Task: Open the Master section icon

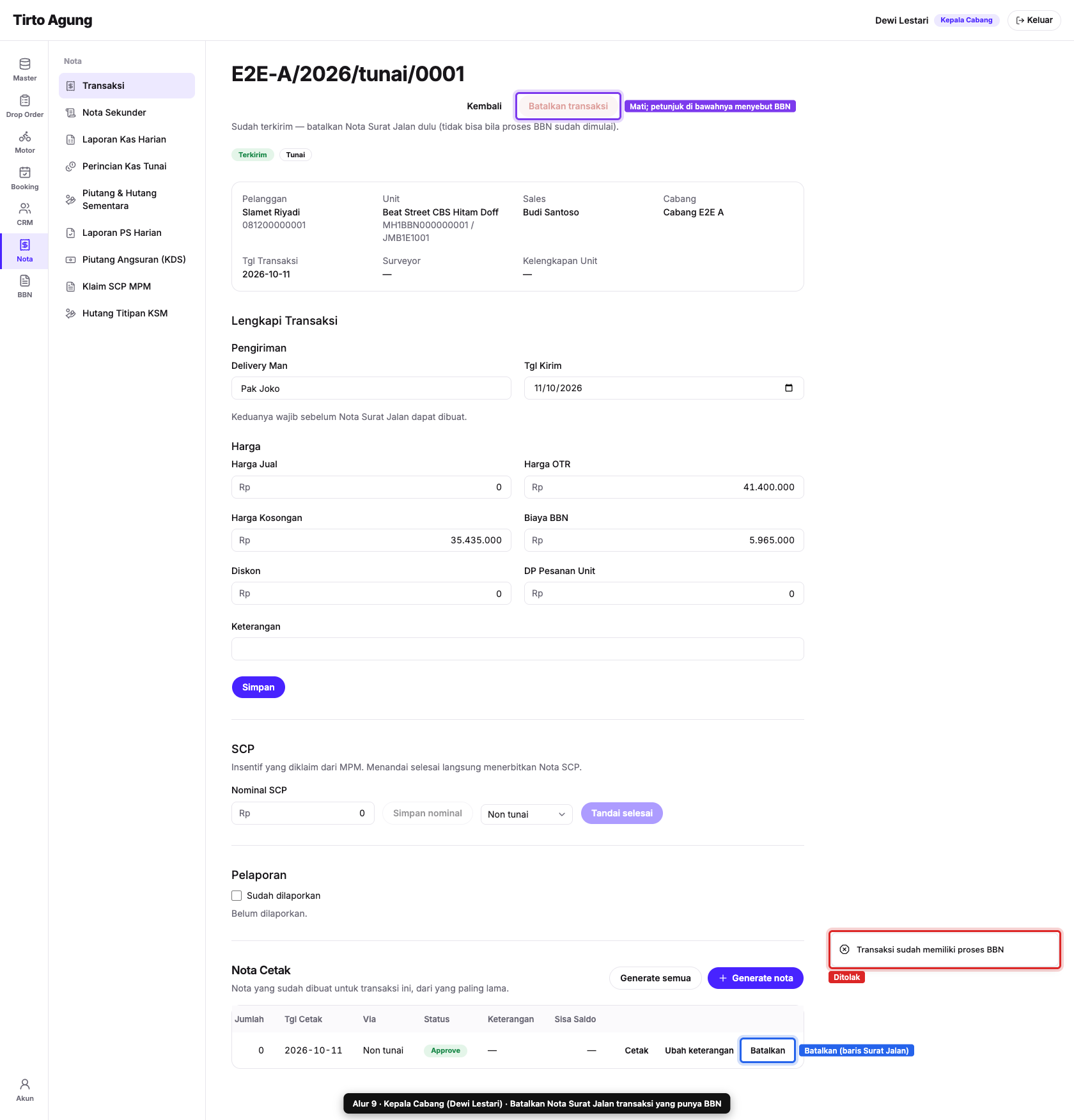Action: coord(25,64)
